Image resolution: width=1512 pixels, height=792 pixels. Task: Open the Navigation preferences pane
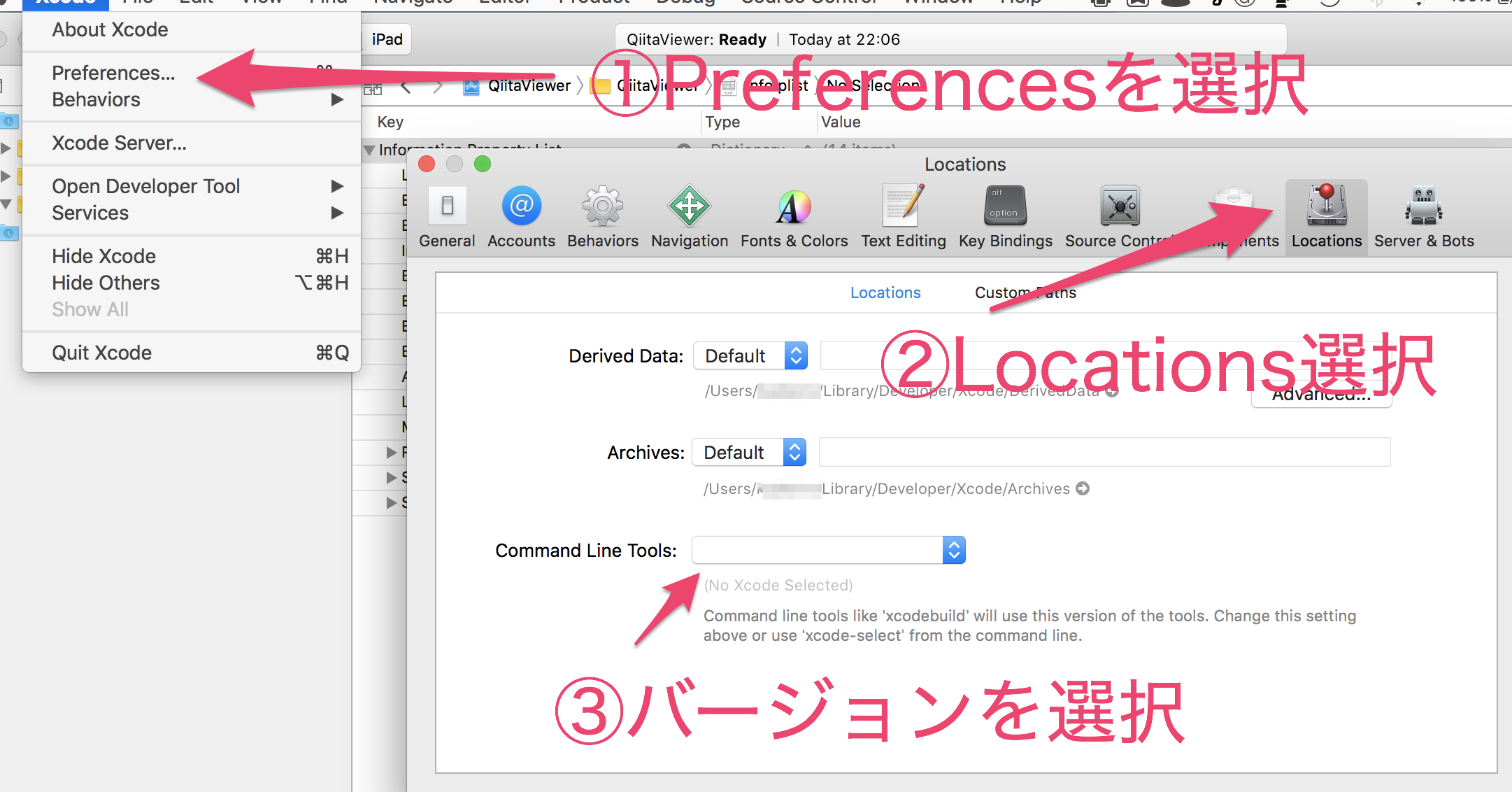[689, 217]
